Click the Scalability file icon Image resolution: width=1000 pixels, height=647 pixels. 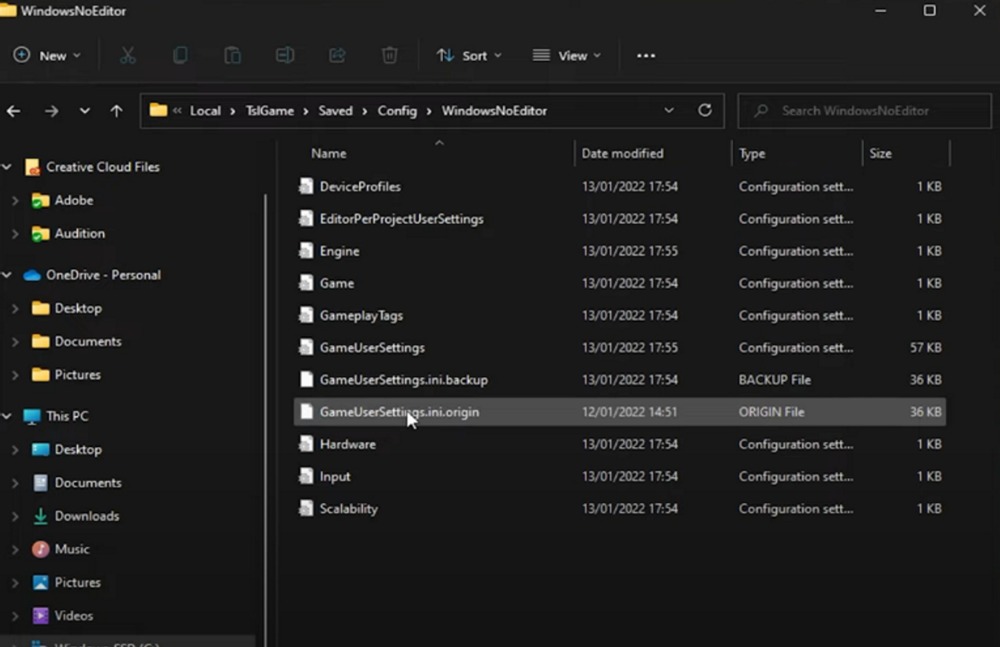coord(306,508)
